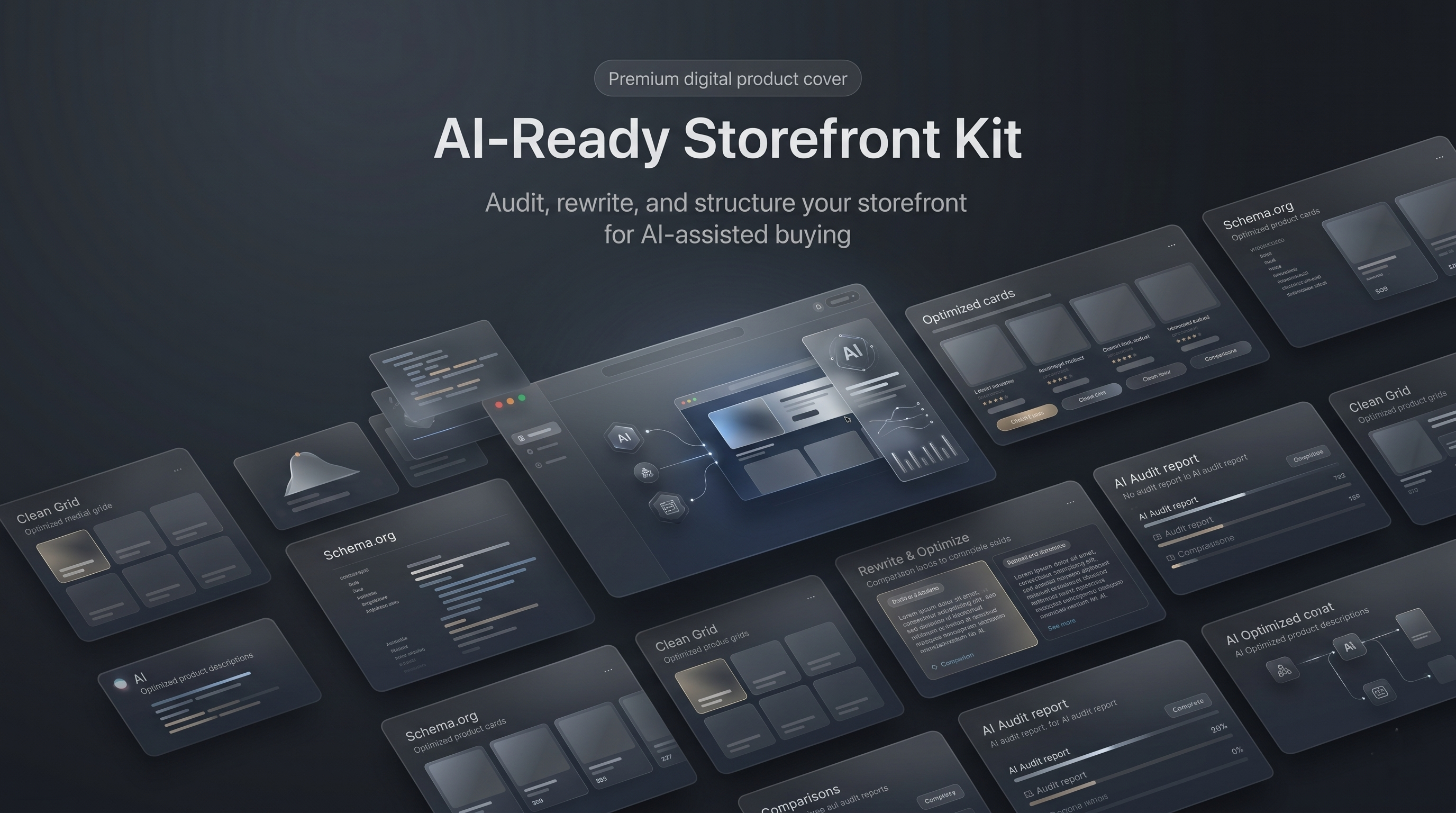1456x813 pixels.
Task: Click the AI hexagon badge in the central browser mockup
Action: tap(624, 437)
